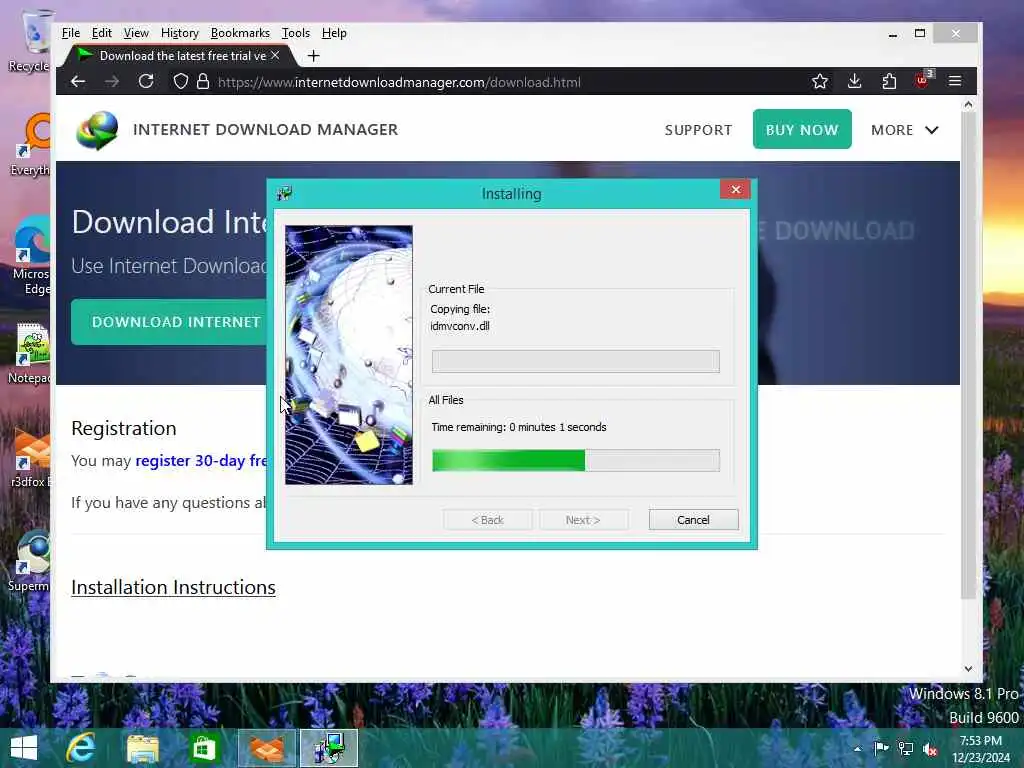Click the page scrollbar up arrow

(x=968, y=104)
